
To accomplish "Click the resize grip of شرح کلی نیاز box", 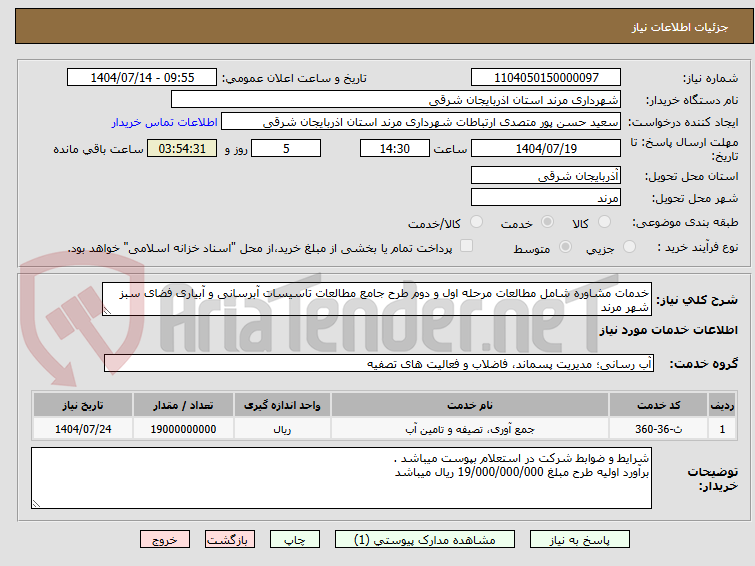I will 107,311.
